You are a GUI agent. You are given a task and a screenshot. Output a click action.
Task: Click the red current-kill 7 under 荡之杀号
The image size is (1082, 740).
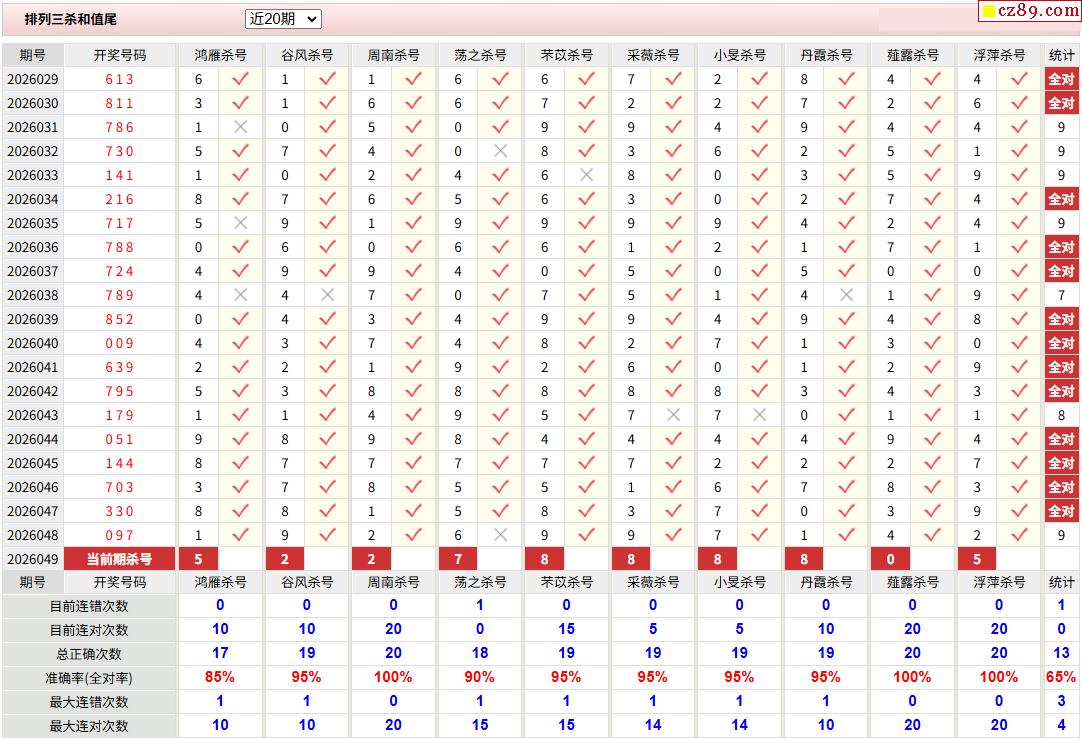pyautogui.click(x=458, y=559)
